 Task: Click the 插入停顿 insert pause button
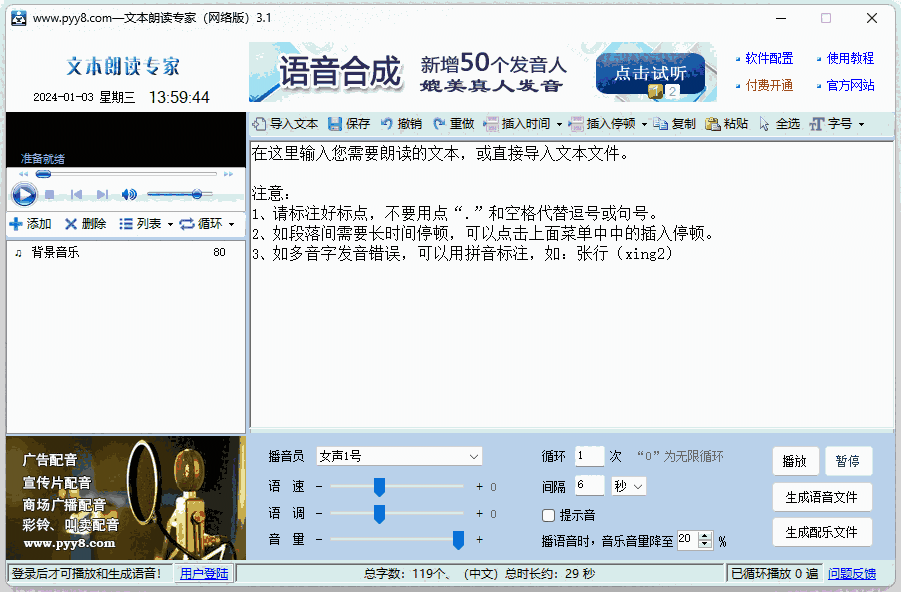[x=602, y=124]
